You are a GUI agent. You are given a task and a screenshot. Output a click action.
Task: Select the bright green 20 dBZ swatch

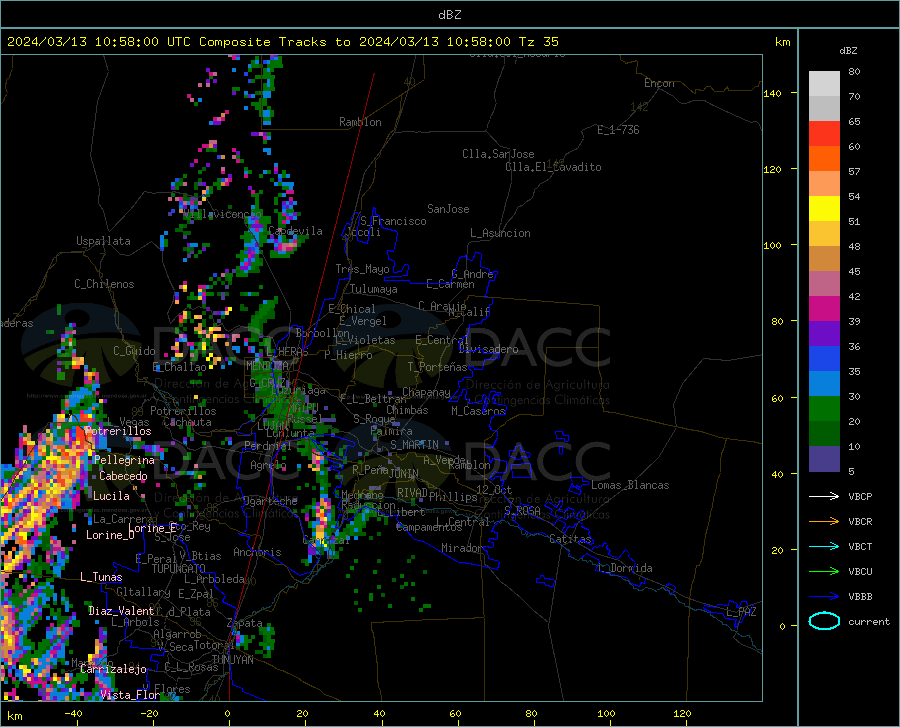(824, 409)
